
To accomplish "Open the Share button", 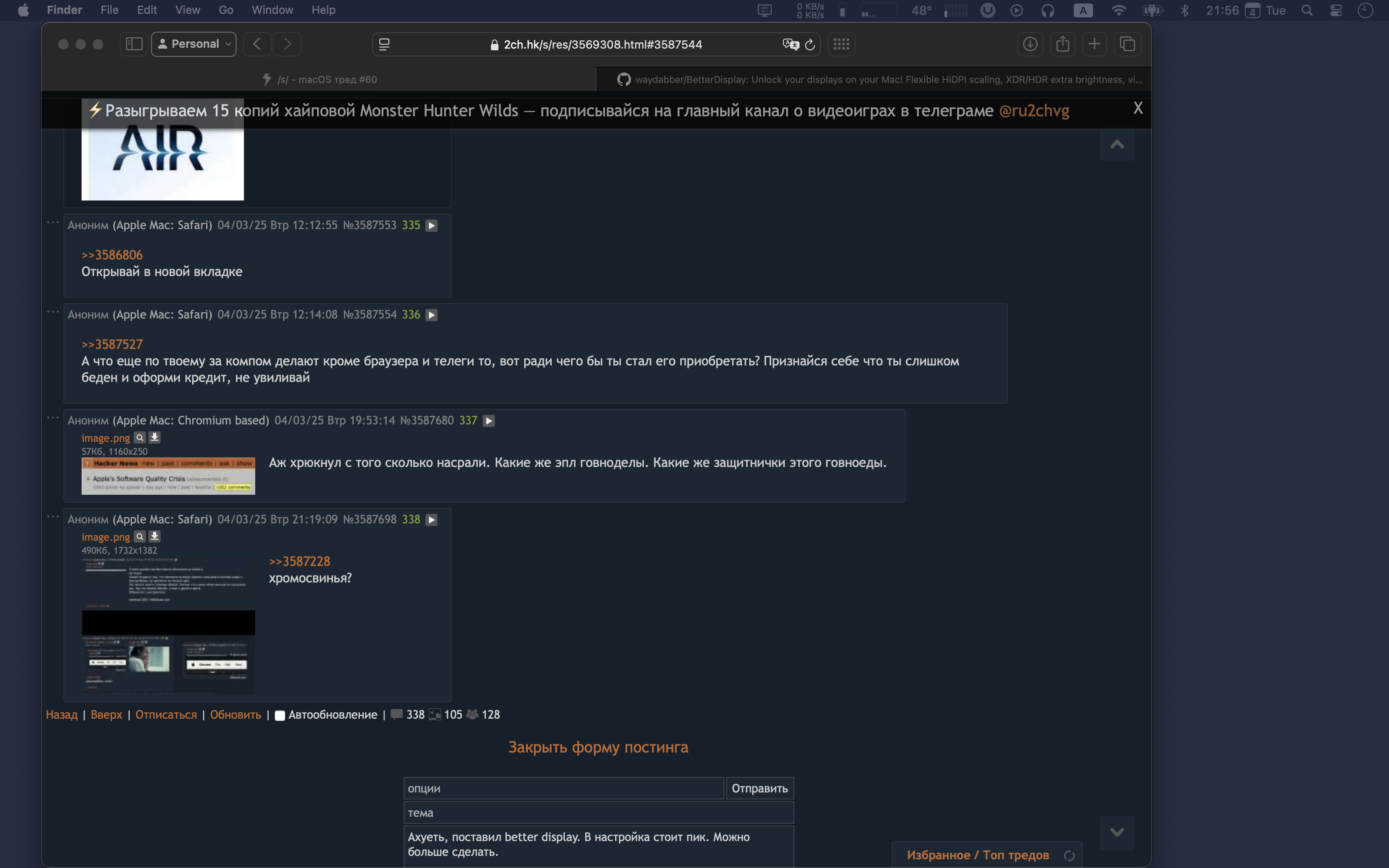I will click(x=1063, y=44).
